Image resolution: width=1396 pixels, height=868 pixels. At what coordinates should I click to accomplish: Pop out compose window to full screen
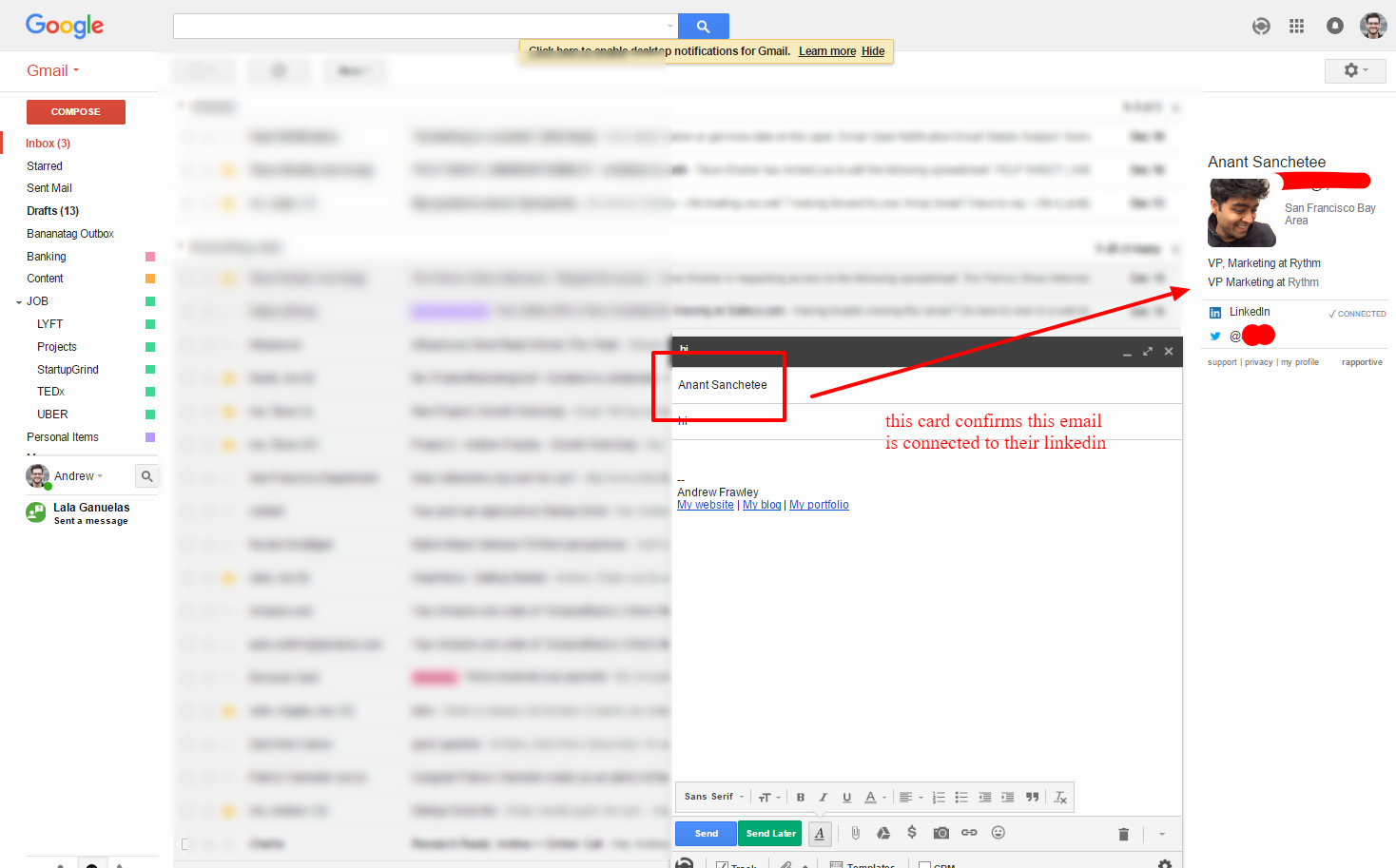click(1148, 352)
